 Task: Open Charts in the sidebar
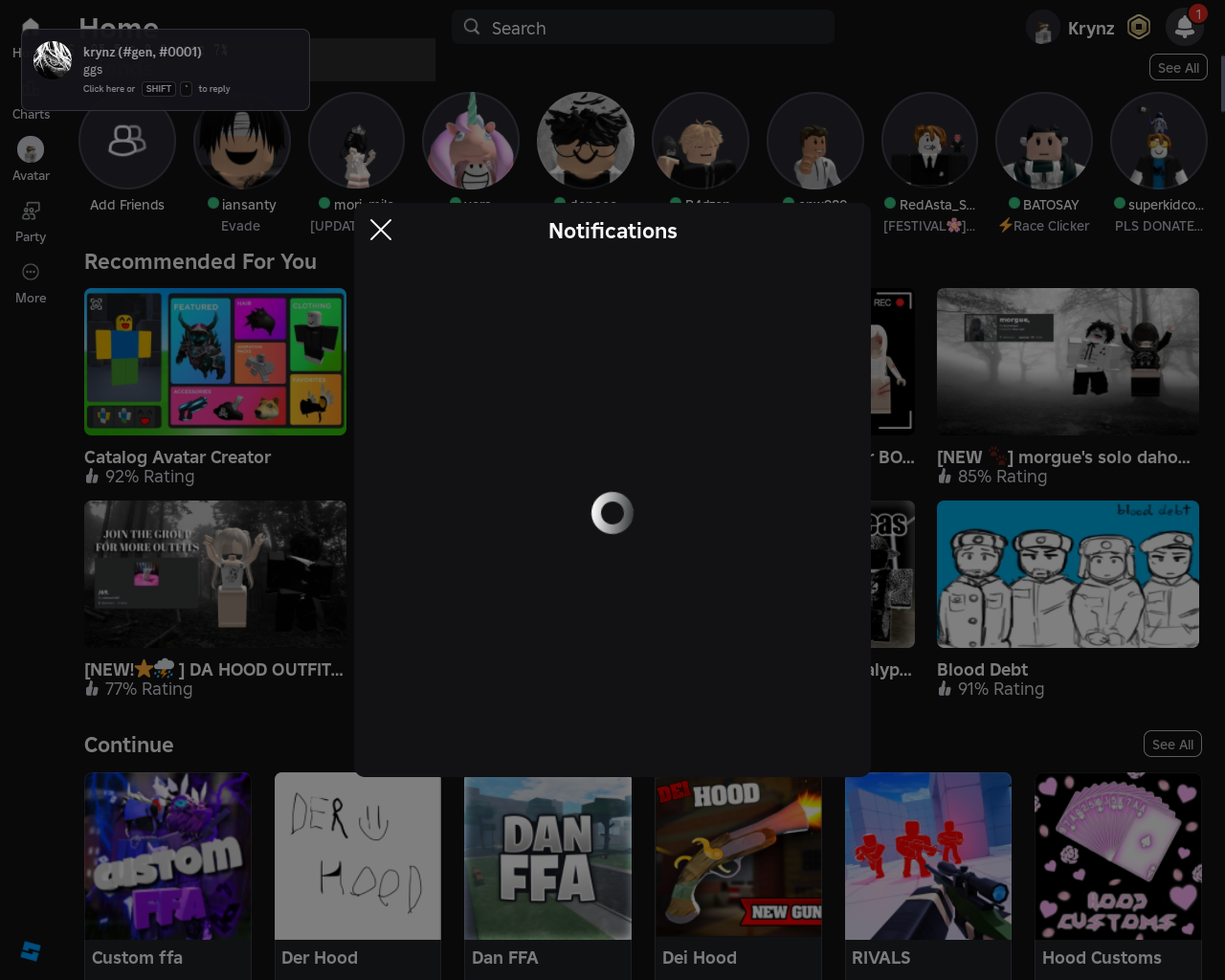(31, 114)
